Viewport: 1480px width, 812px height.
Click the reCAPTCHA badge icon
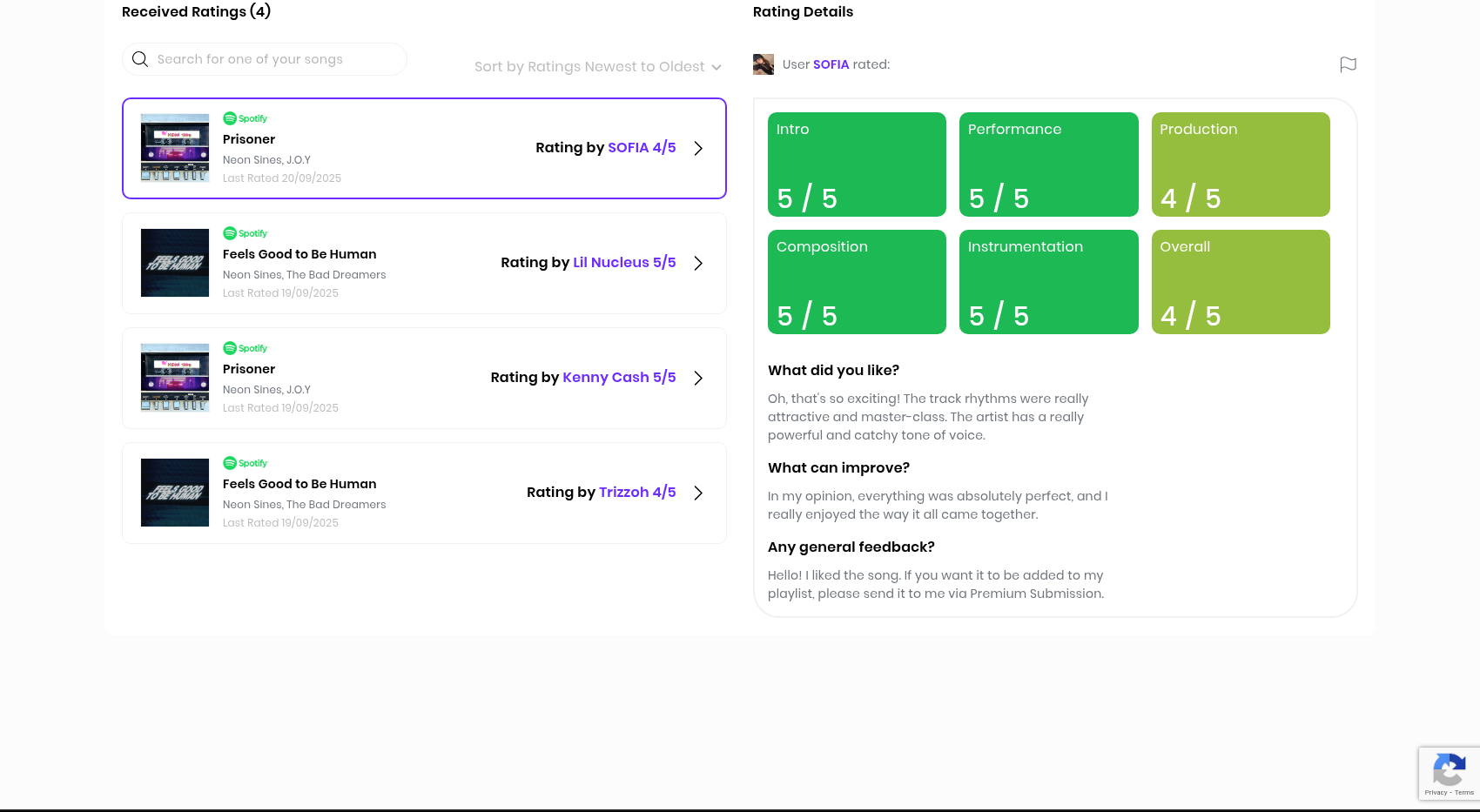[x=1448, y=770]
